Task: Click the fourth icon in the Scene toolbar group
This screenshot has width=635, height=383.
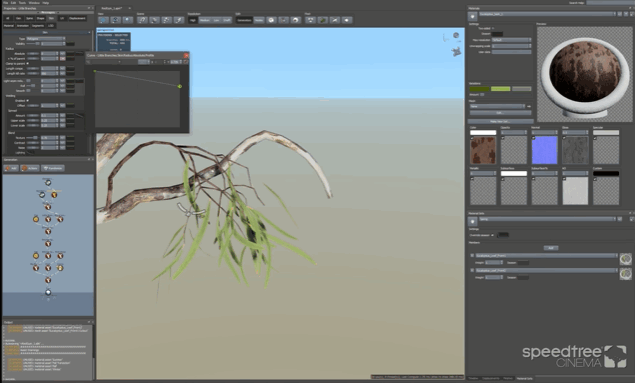Action: (x=179, y=20)
